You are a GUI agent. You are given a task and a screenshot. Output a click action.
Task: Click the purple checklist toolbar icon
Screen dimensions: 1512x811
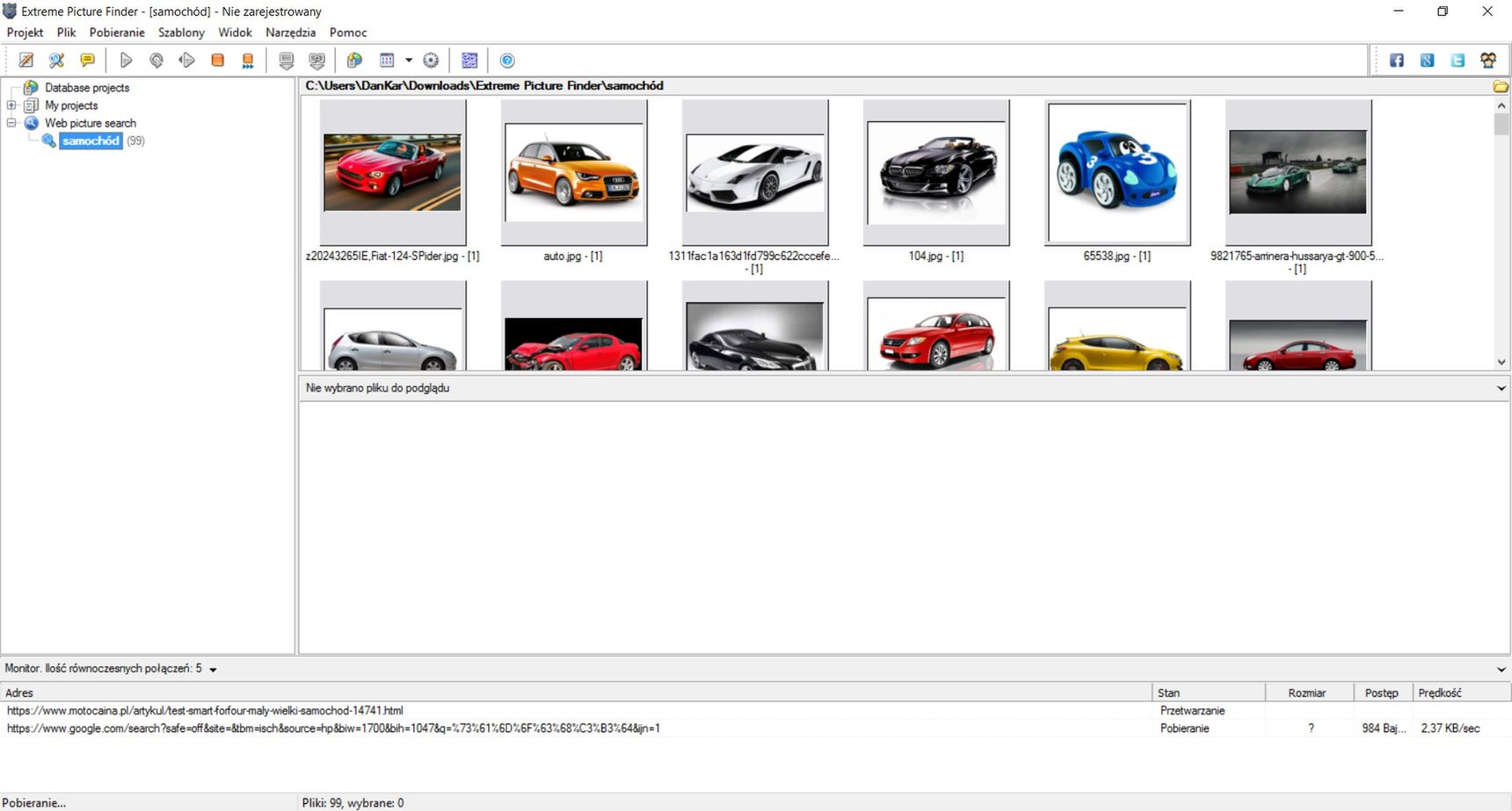click(469, 61)
